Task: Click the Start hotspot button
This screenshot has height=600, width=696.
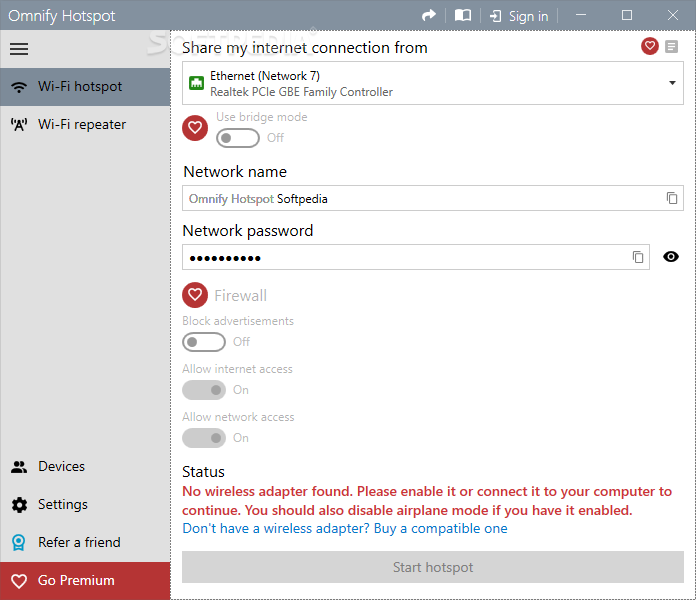Action: coord(433,567)
